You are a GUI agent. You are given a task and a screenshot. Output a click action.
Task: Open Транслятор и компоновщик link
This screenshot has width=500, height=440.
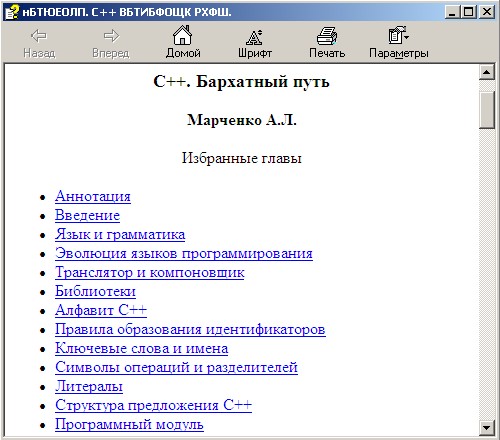pyautogui.click(x=150, y=272)
